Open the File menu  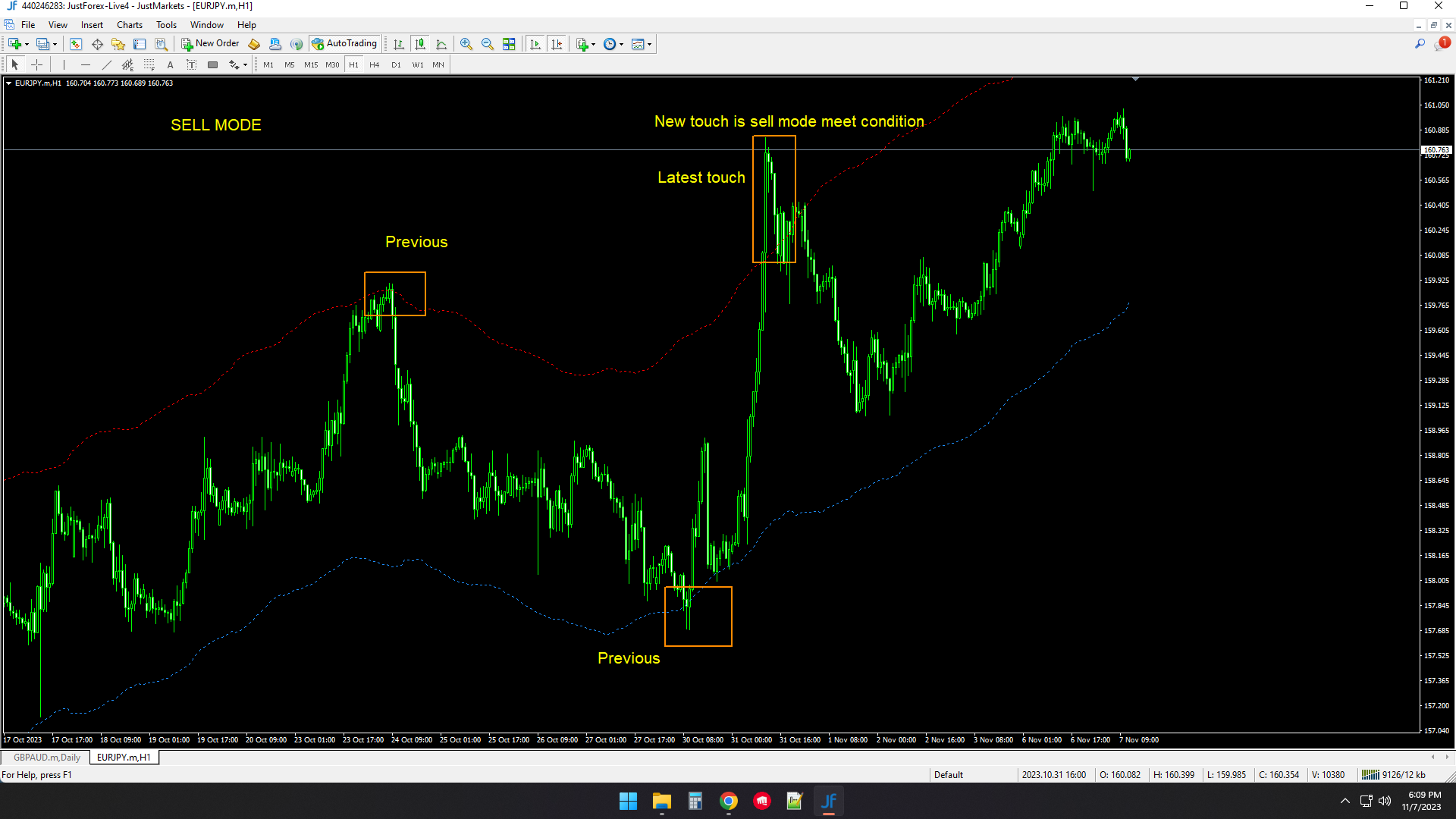point(28,25)
